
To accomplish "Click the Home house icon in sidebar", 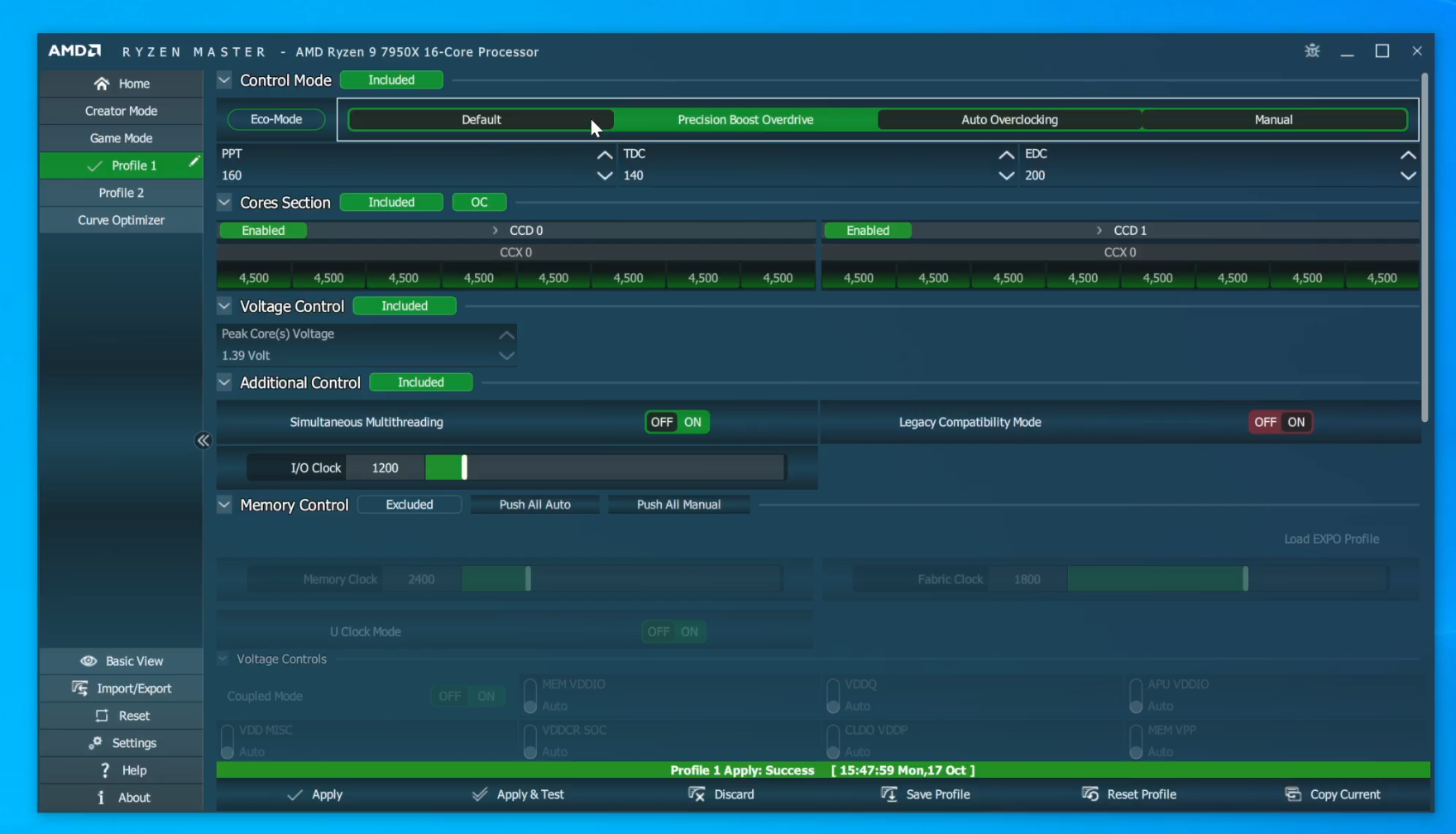I will [101, 84].
